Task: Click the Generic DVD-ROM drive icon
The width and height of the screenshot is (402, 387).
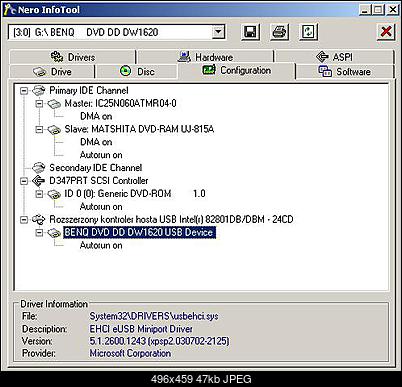Action: pos(54,194)
